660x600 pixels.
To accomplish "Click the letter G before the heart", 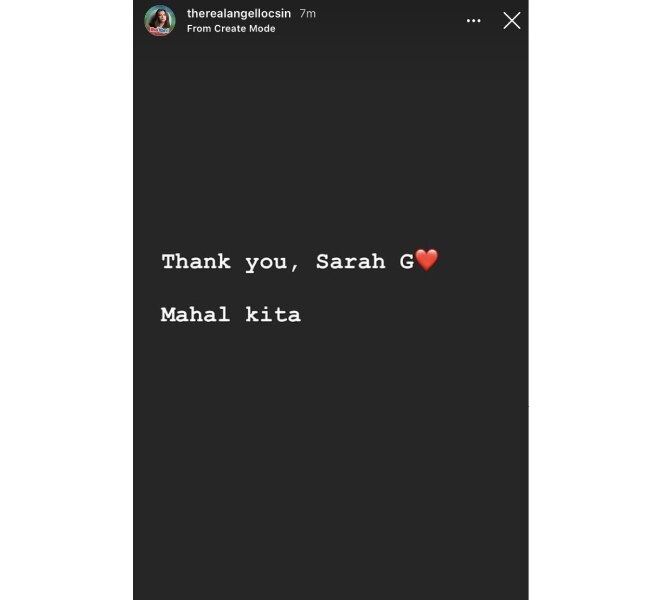I will 407,261.
